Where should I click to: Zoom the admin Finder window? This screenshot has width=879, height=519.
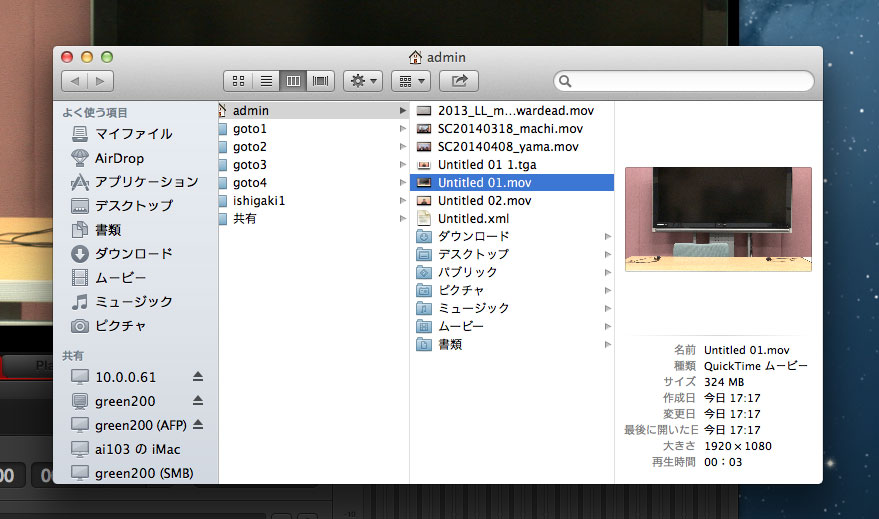point(107,57)
